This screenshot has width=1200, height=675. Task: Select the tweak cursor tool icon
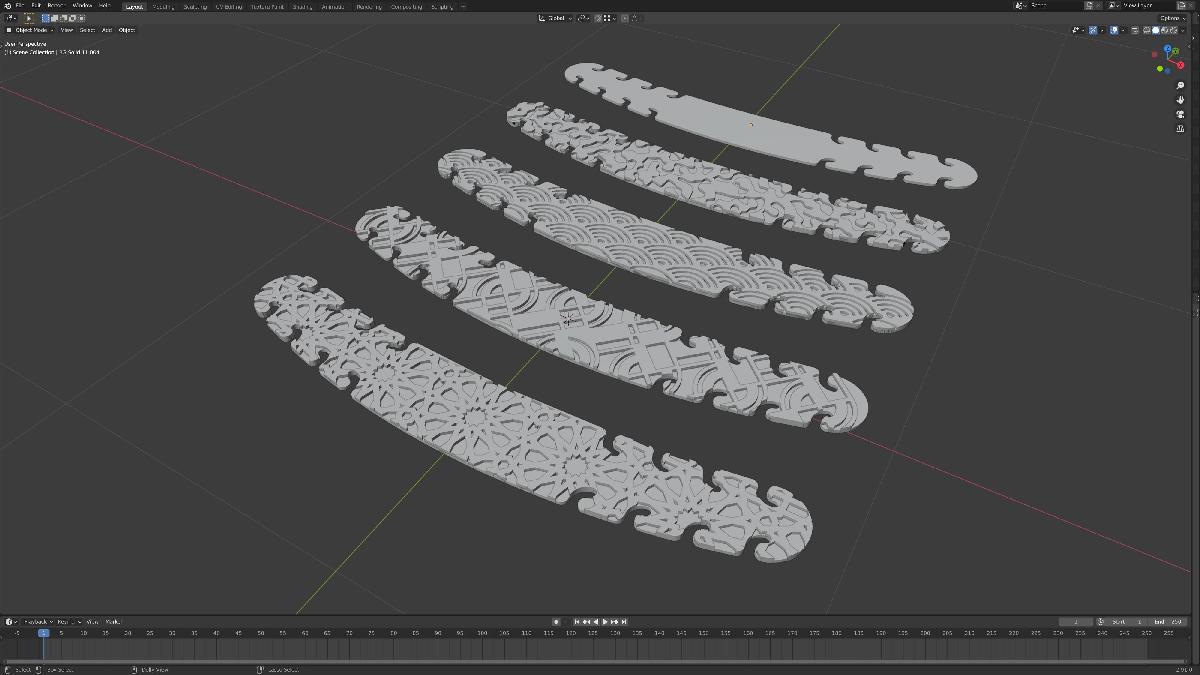click(x=29, y=18)
